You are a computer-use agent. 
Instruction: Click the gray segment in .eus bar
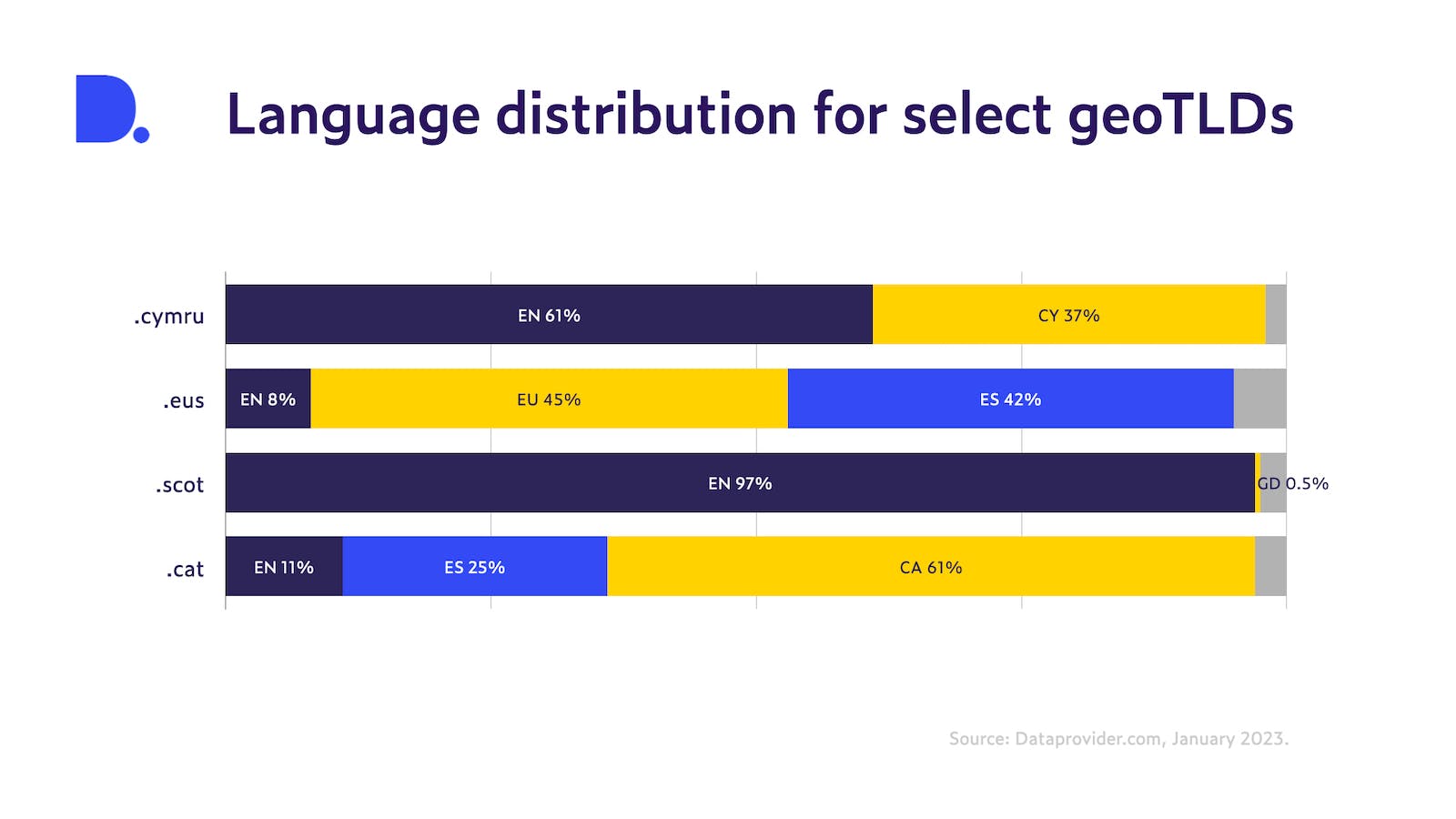click(x=1259, y=399)
